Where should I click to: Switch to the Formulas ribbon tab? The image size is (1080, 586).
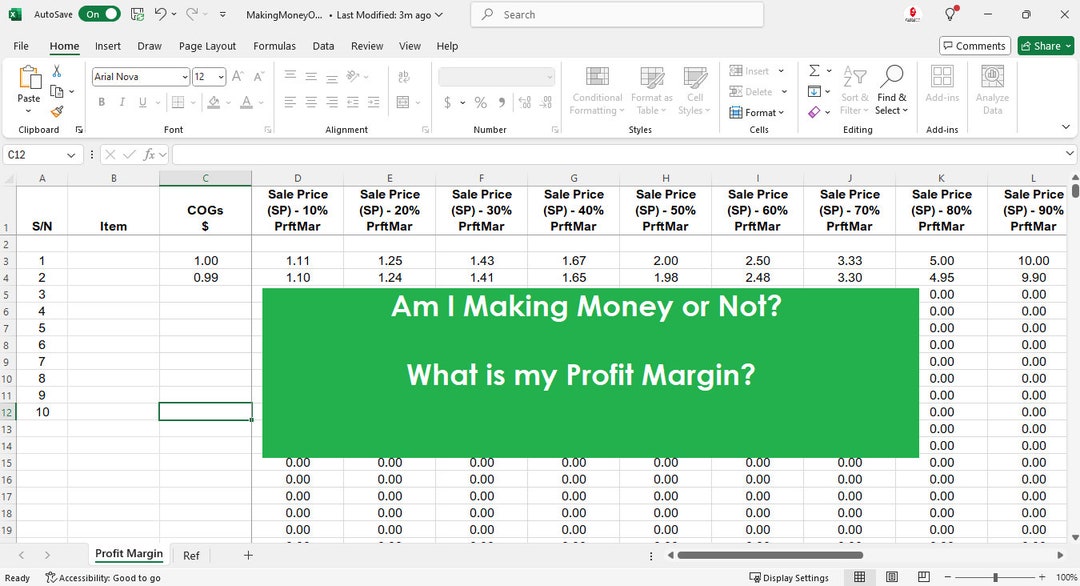tap(274, 46)
